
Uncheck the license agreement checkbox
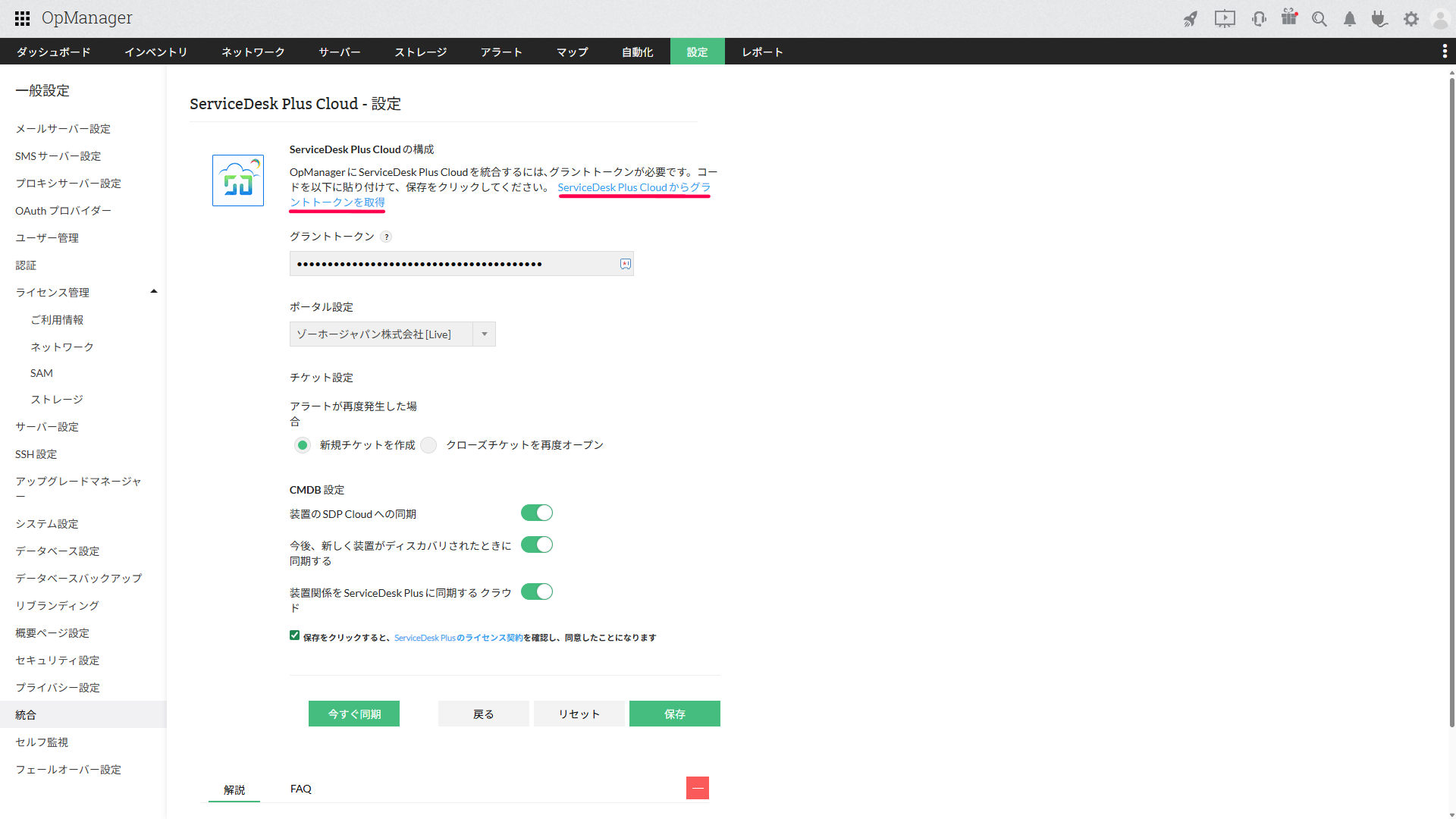(x=294, y=635)
